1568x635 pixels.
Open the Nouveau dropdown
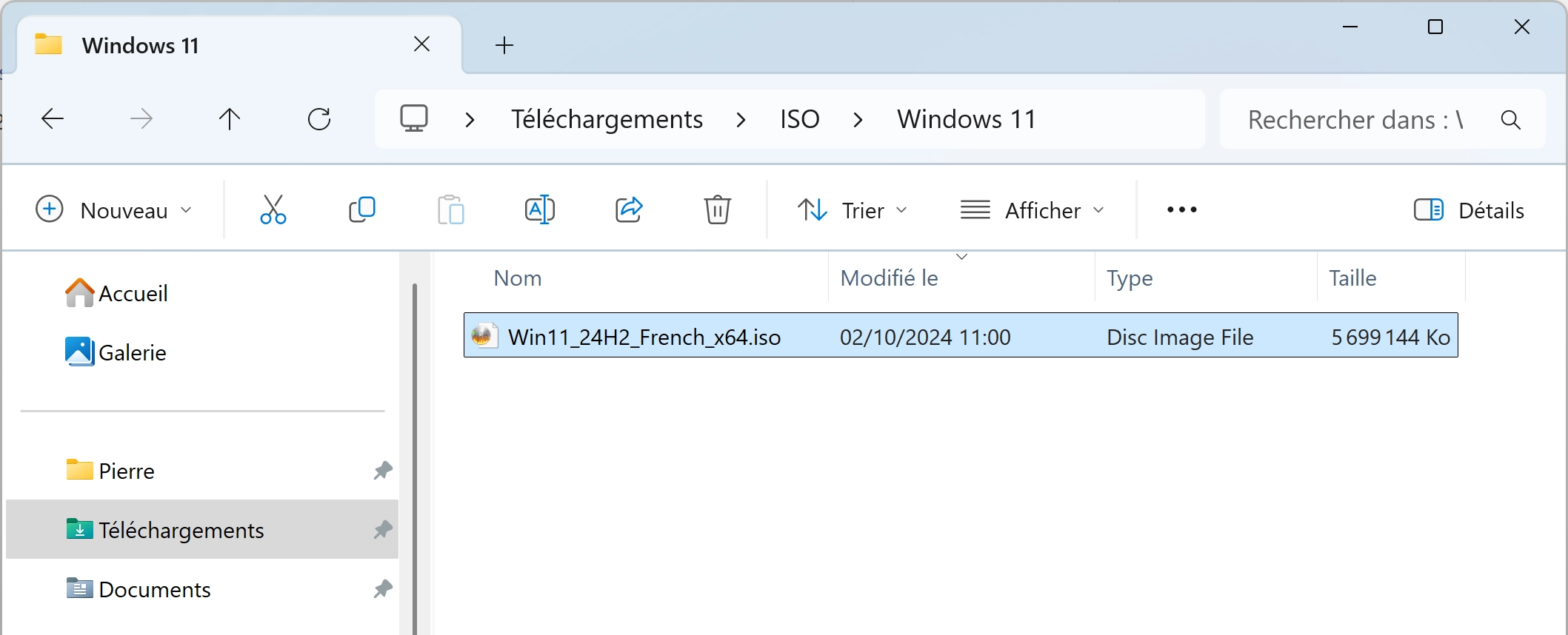click(115, 211)
